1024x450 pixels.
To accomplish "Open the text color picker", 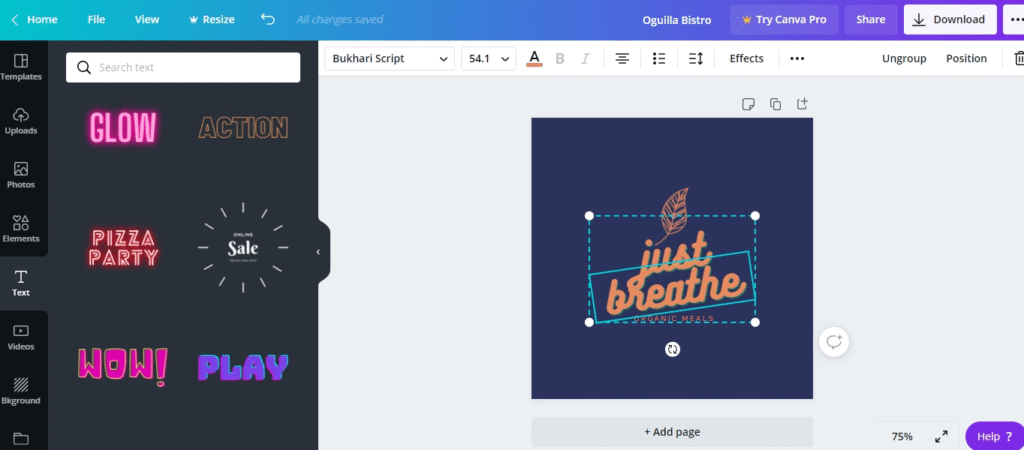I will (x=534, y=59).
